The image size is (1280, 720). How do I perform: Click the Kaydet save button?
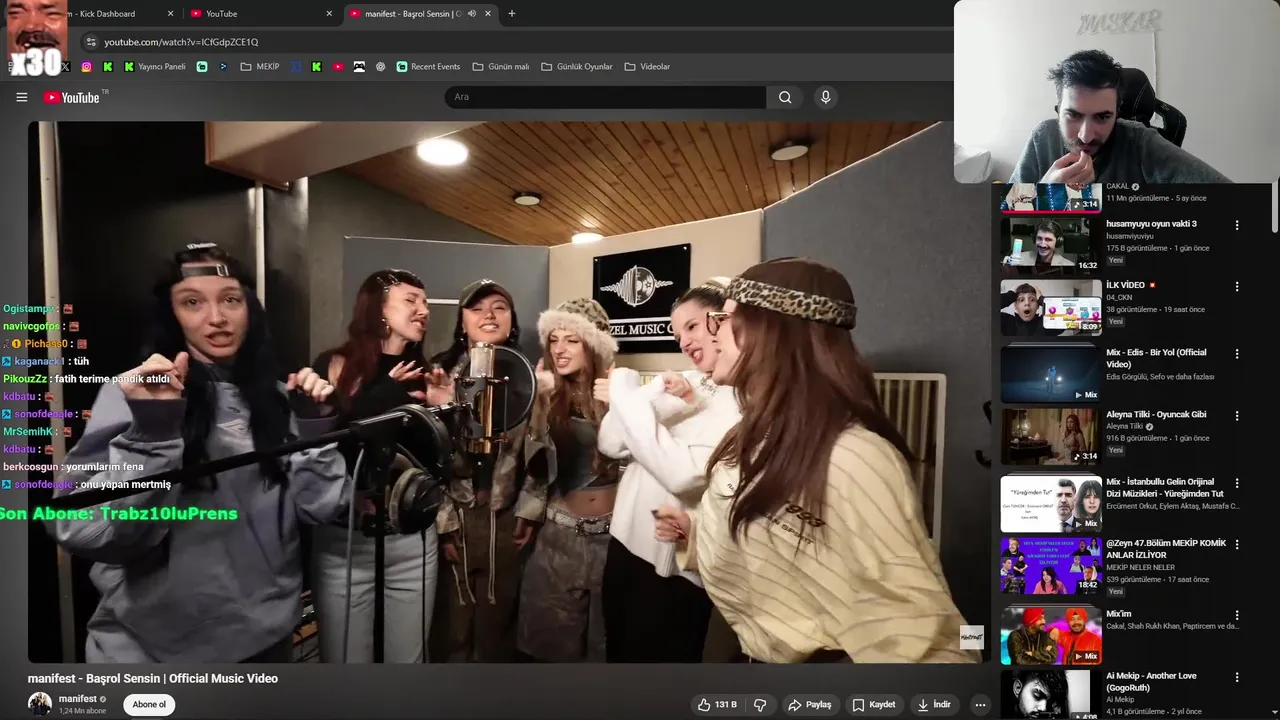pyautogui.click(x=873, y=704)
